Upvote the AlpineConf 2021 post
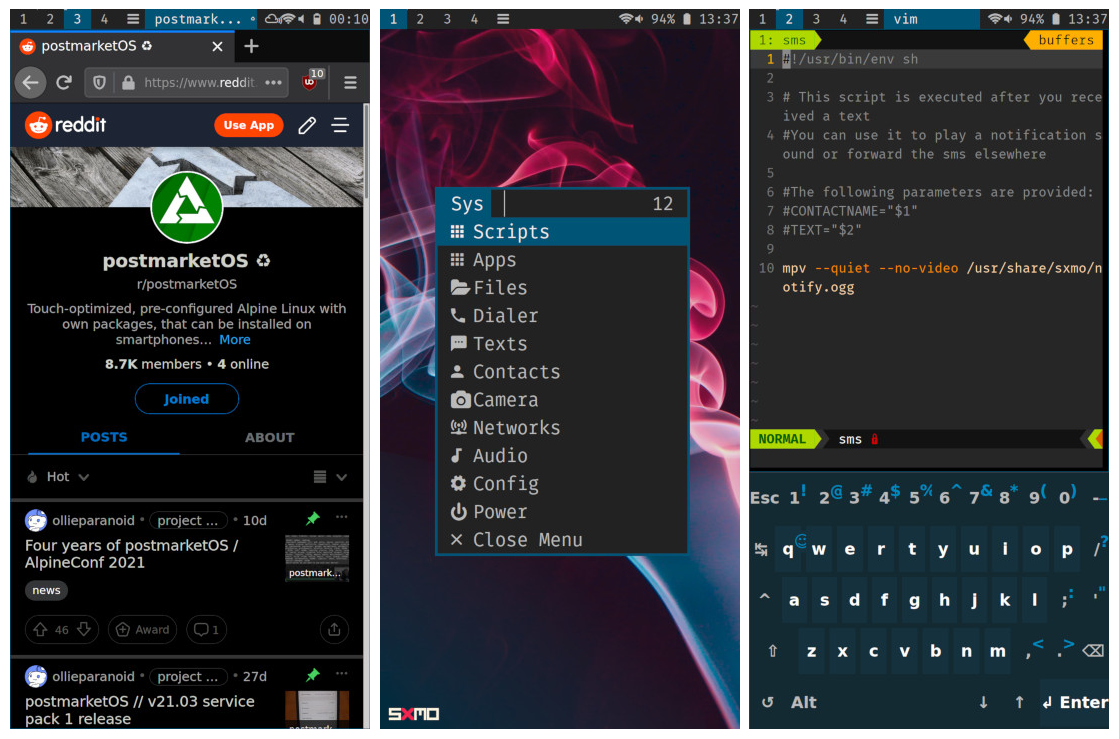This screenshot has height=739, width=1119. point(41,630)
